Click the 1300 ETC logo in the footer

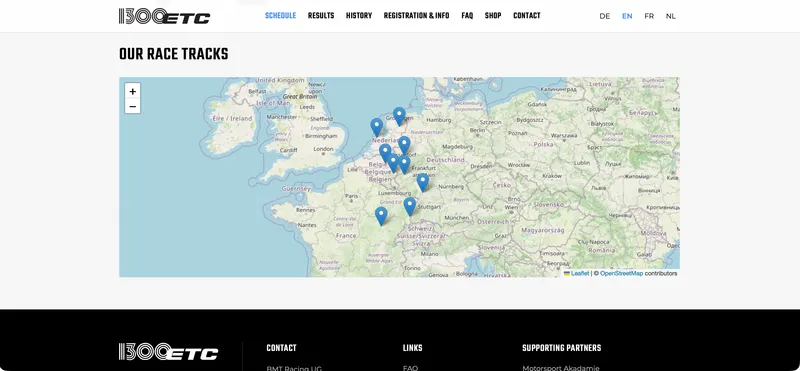pyautogui.click(x=168, y=352)
